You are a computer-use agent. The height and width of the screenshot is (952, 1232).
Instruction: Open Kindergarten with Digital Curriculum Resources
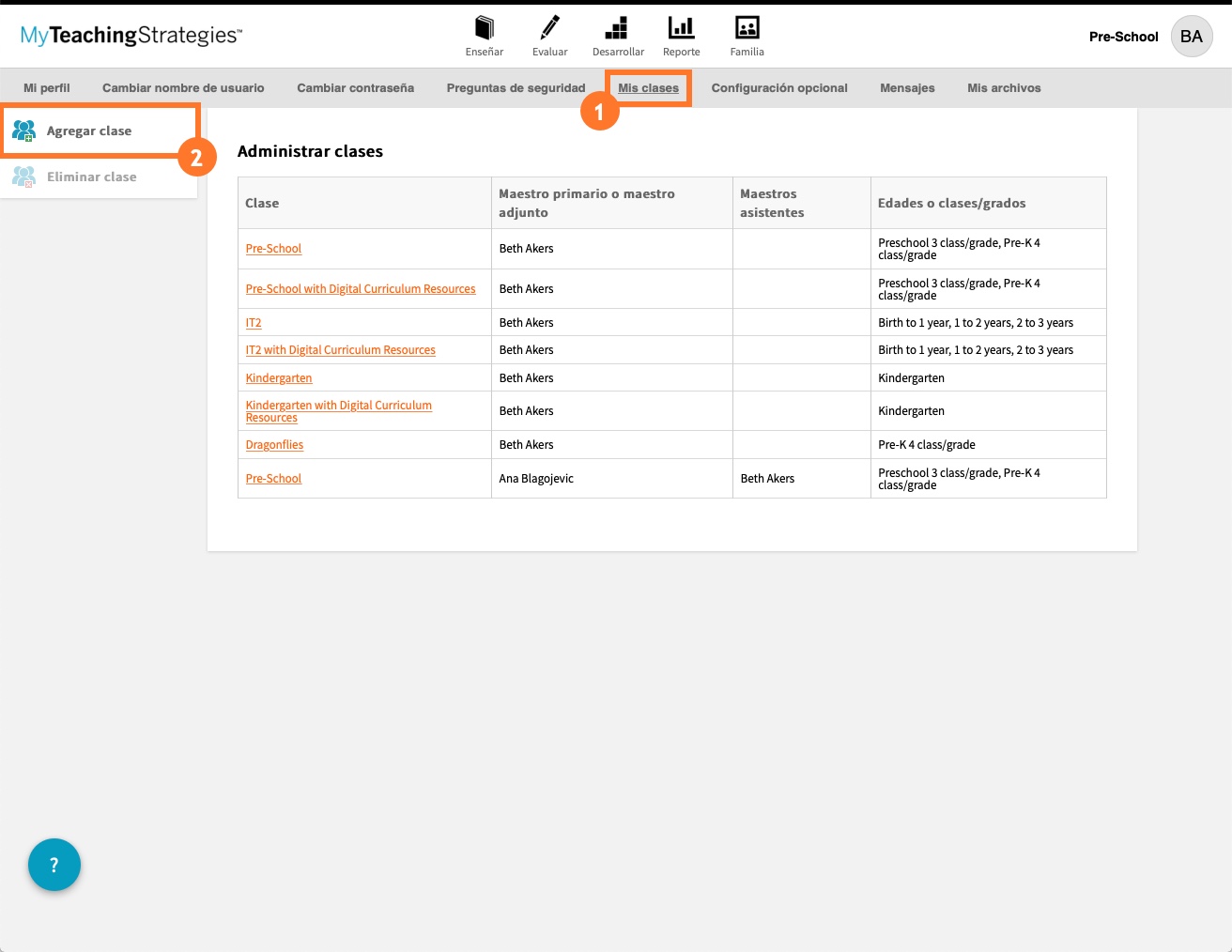[x=338, y=410]
